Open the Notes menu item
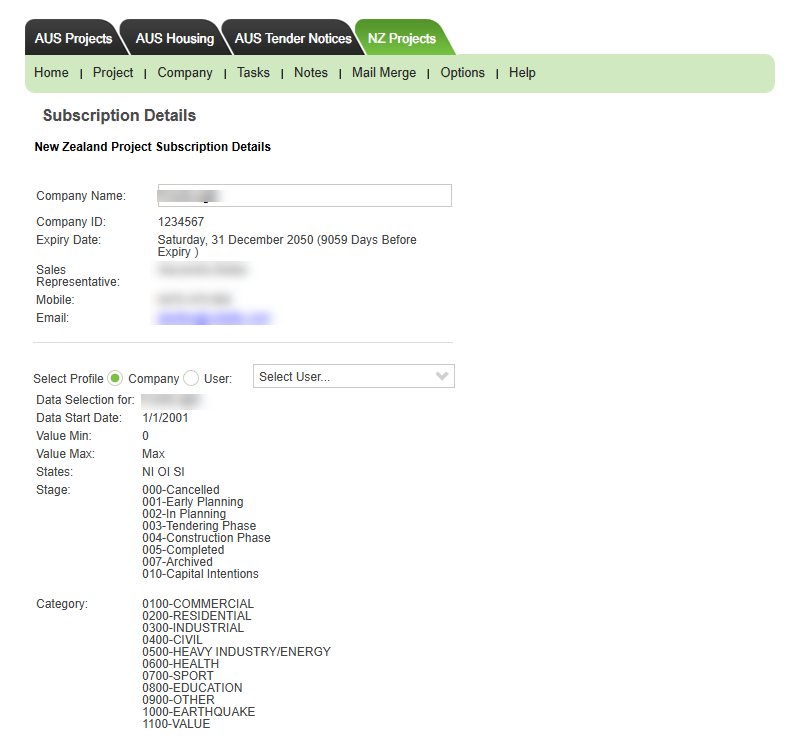The height and width of the screenshot is (741, 796). click(x=311, y=73)
